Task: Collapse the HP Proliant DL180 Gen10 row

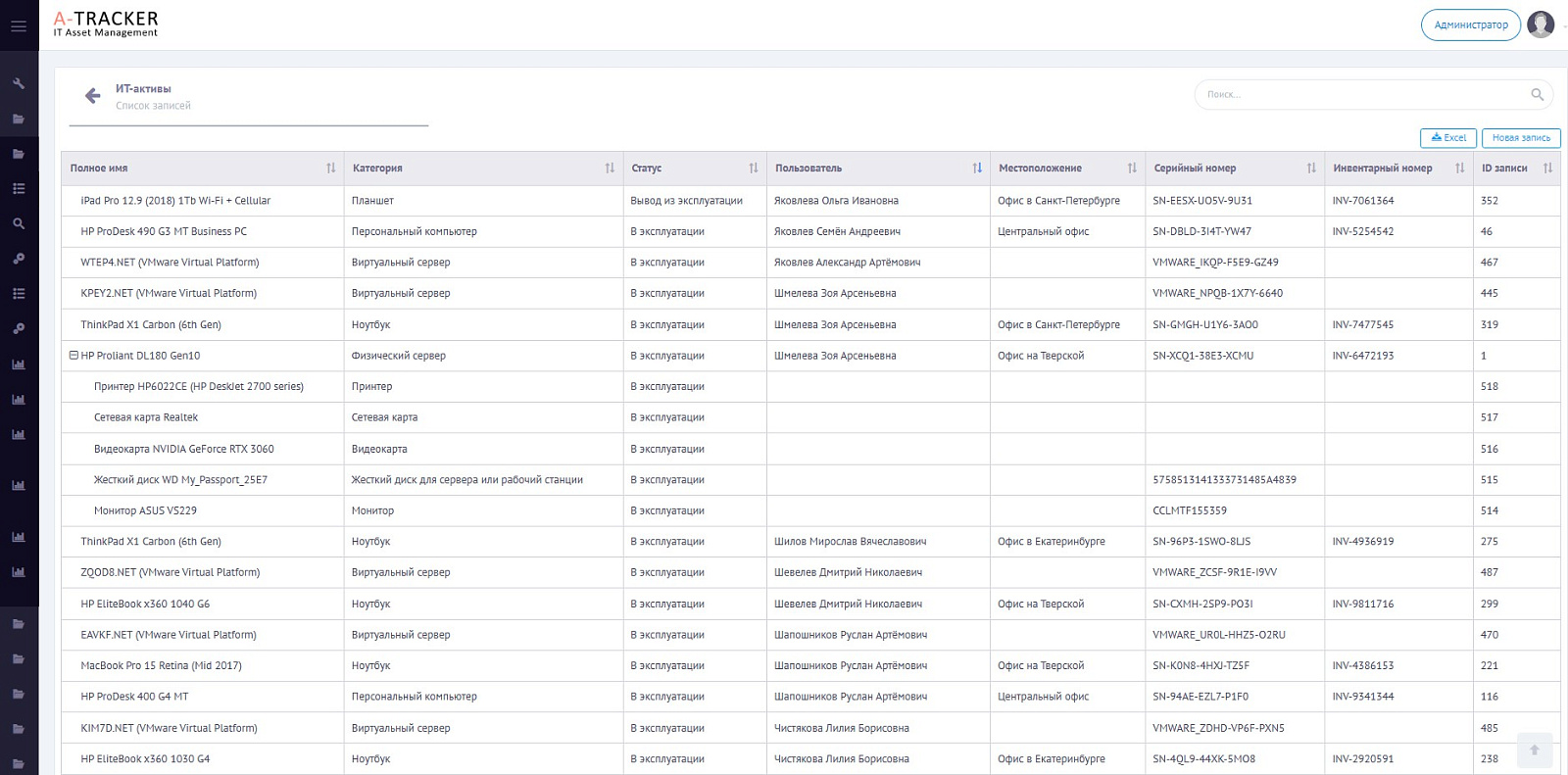Action: 73,356
